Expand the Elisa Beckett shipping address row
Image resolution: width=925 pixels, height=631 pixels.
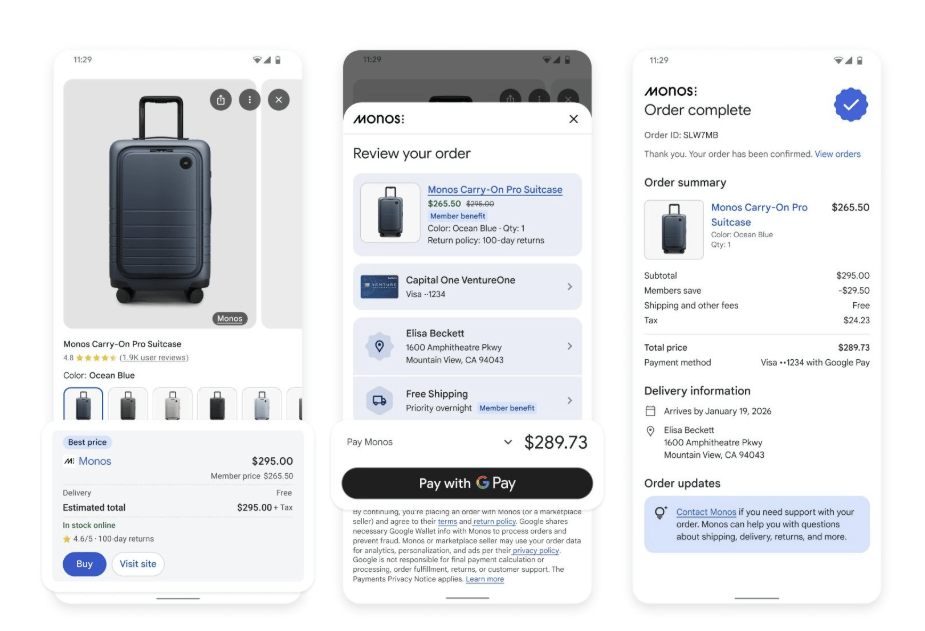[467, 346]
